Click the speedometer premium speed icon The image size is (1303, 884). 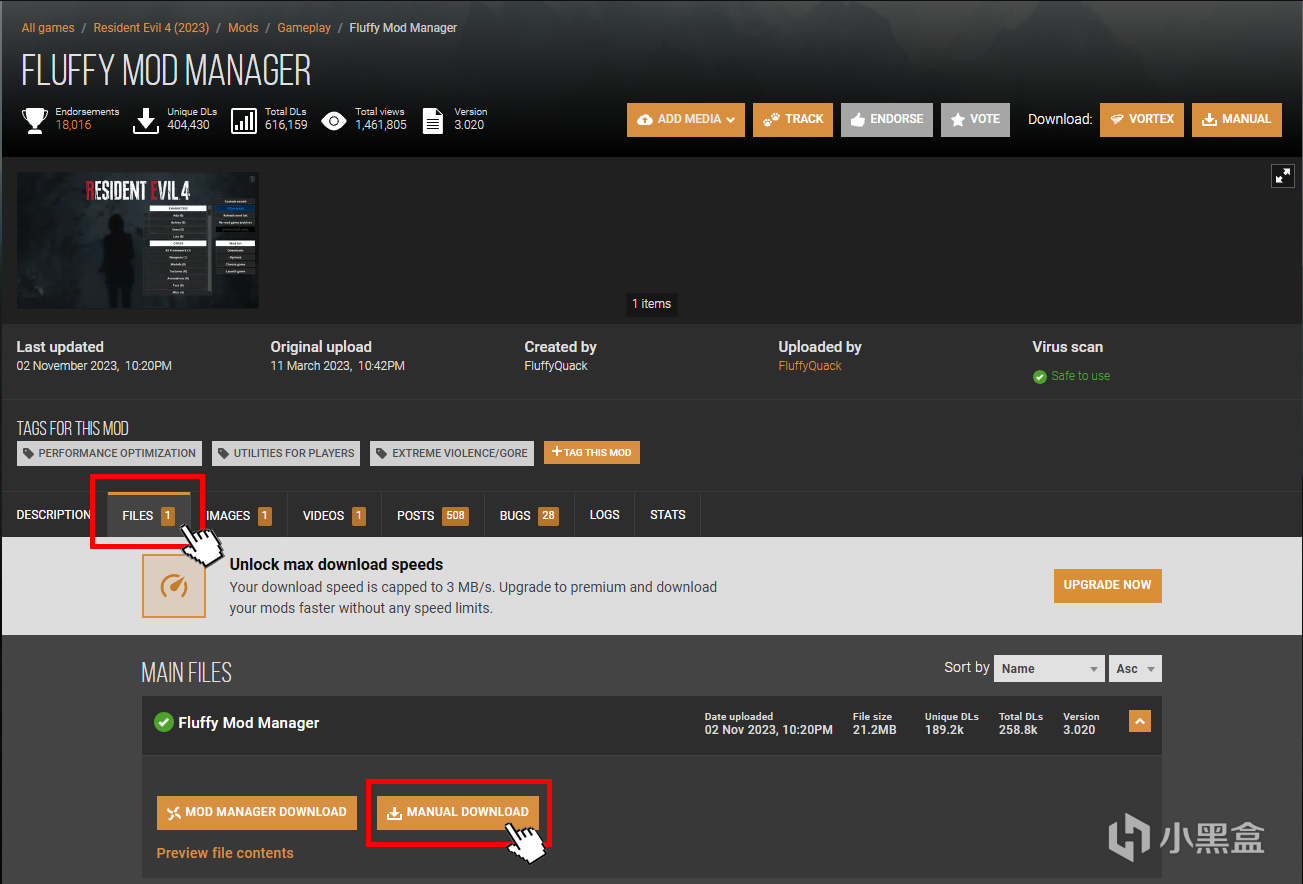click(174, 585)
